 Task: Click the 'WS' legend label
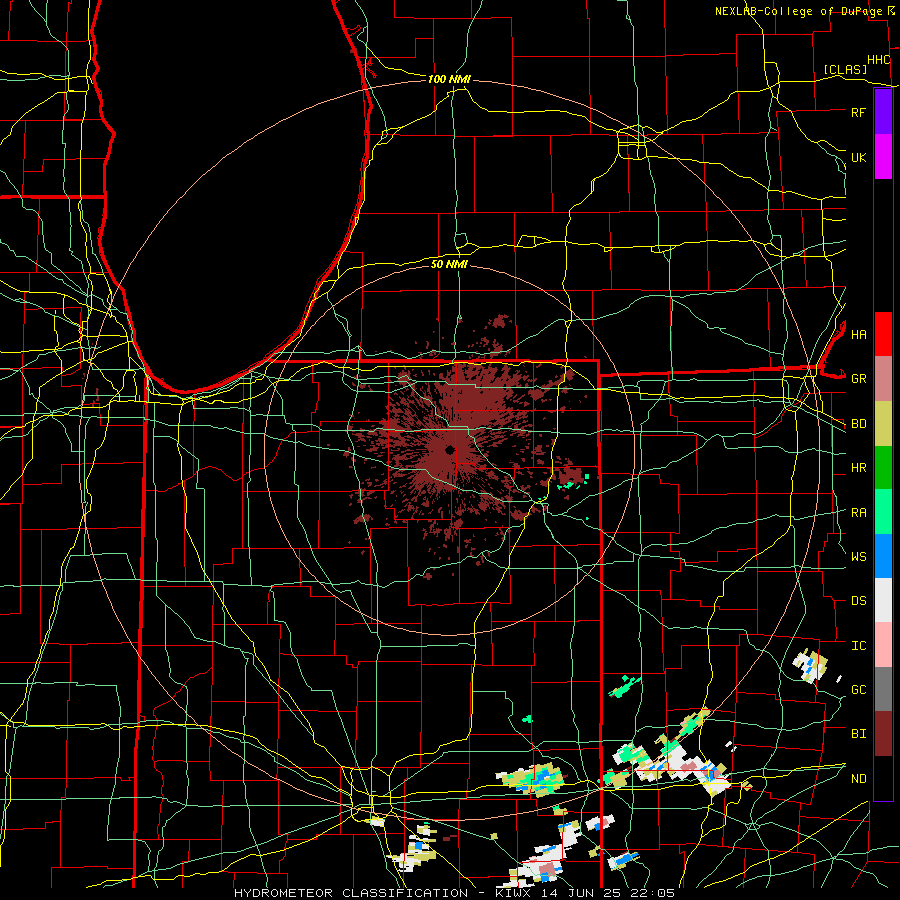tap(858, 556)
